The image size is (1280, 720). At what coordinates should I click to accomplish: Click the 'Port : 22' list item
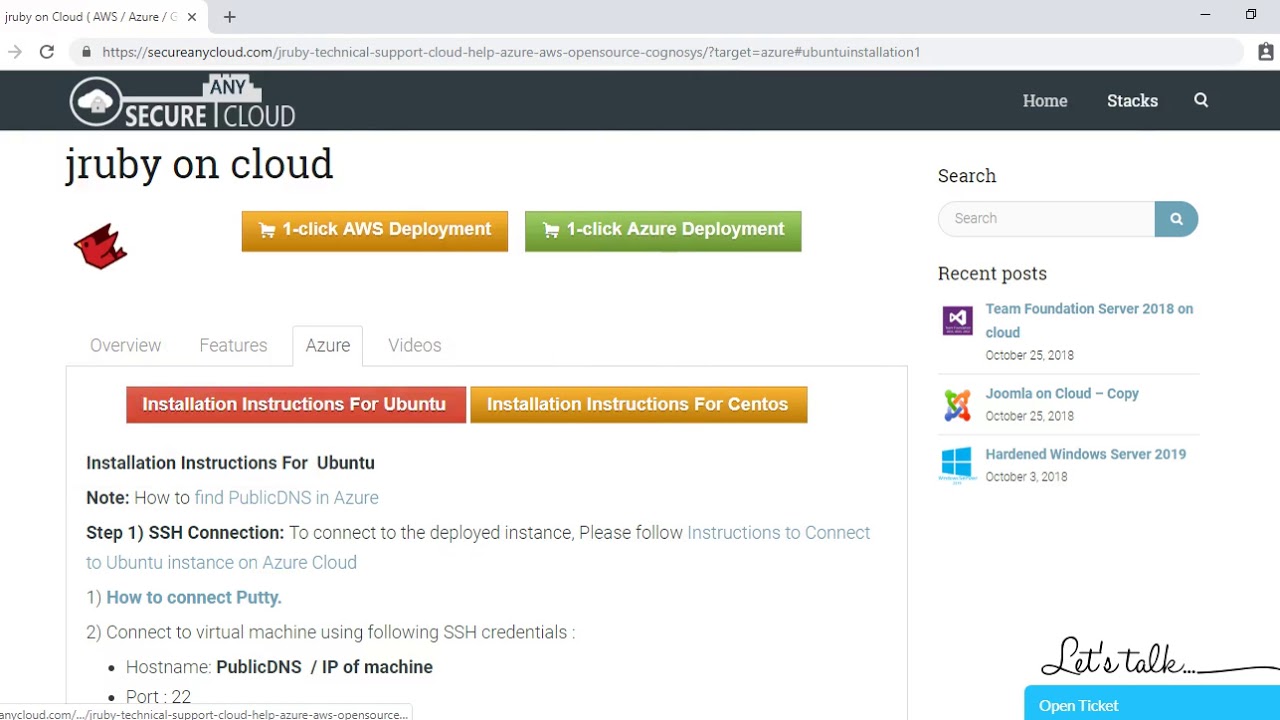(x=158, y=697)
